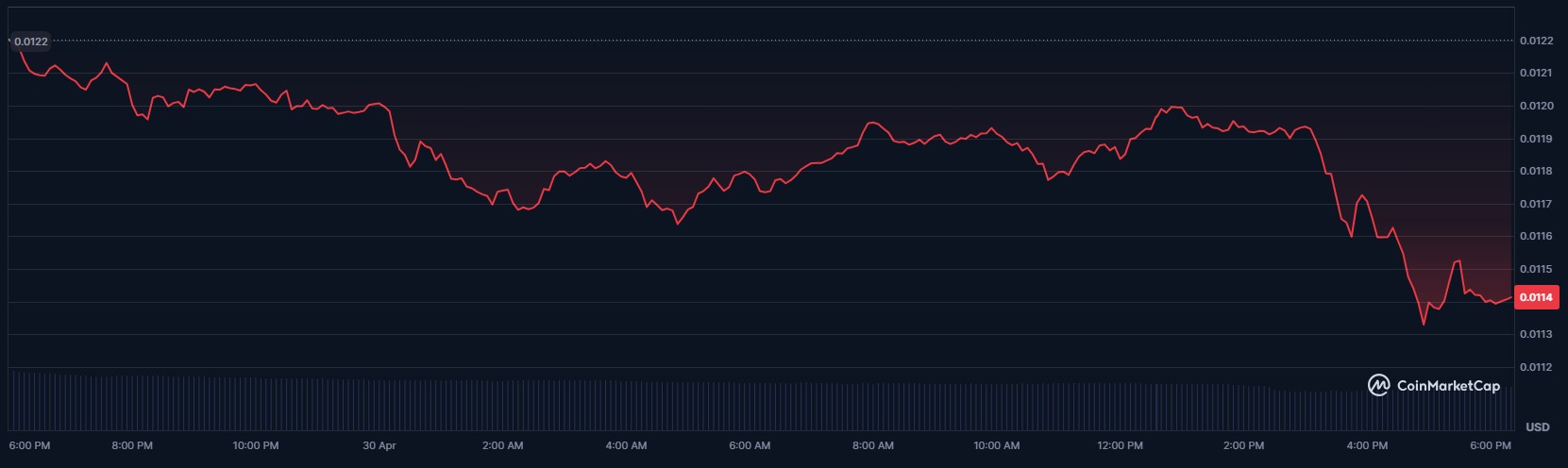
Task: Click the 2:00 AM time label
Action: [502, 445]
